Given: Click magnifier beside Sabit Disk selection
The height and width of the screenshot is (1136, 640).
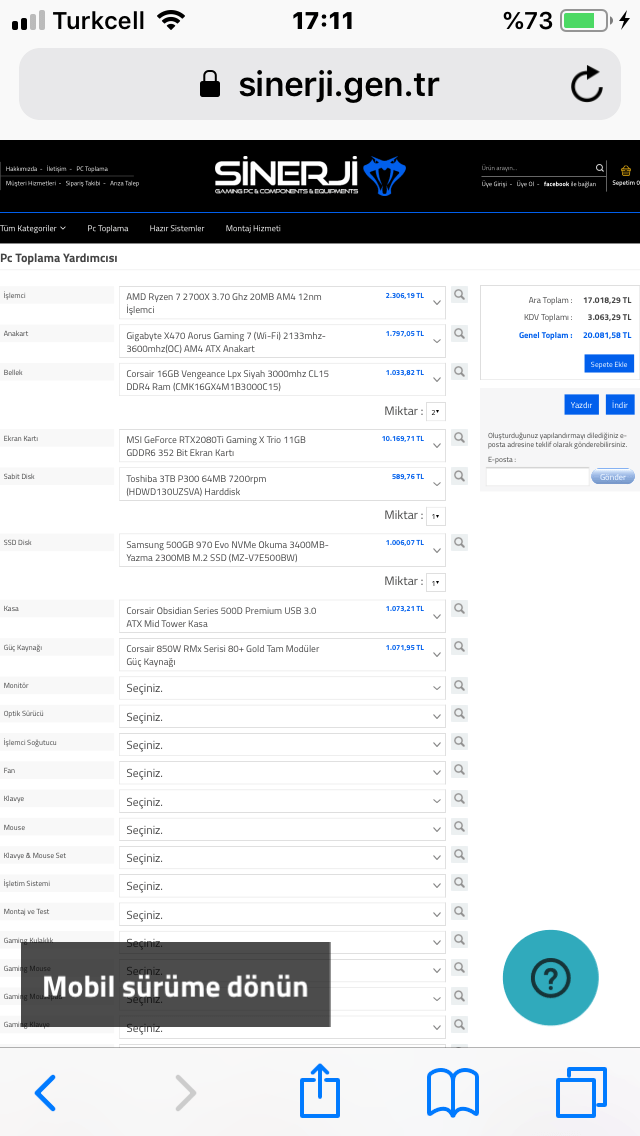Looking at the screenshot, I should pos(459,476).
